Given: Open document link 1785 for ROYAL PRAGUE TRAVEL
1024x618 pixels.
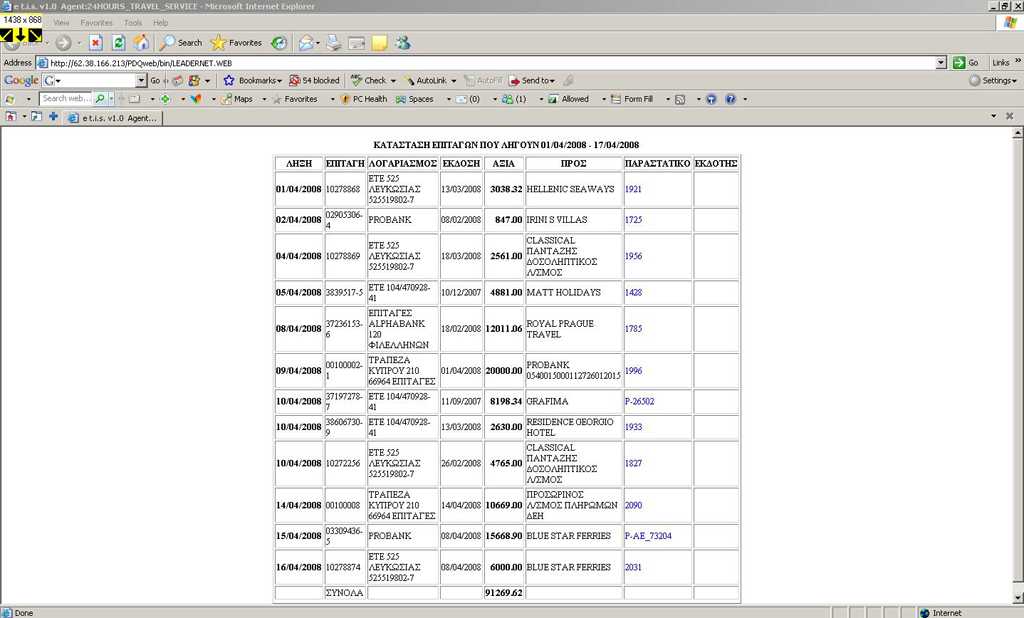Looking at the screenshot, I should [633, 329].
